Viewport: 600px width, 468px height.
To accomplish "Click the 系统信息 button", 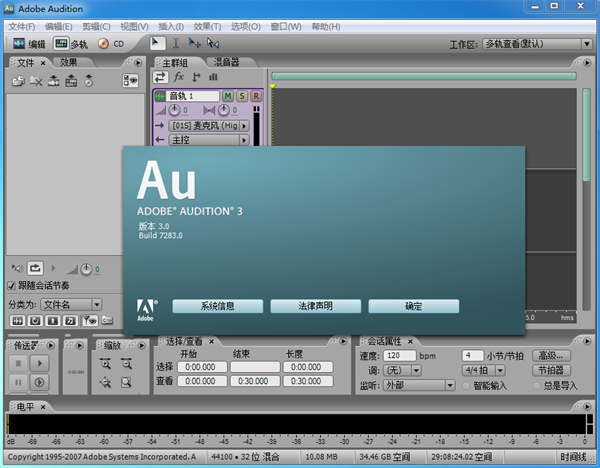I will click(218, 306).
